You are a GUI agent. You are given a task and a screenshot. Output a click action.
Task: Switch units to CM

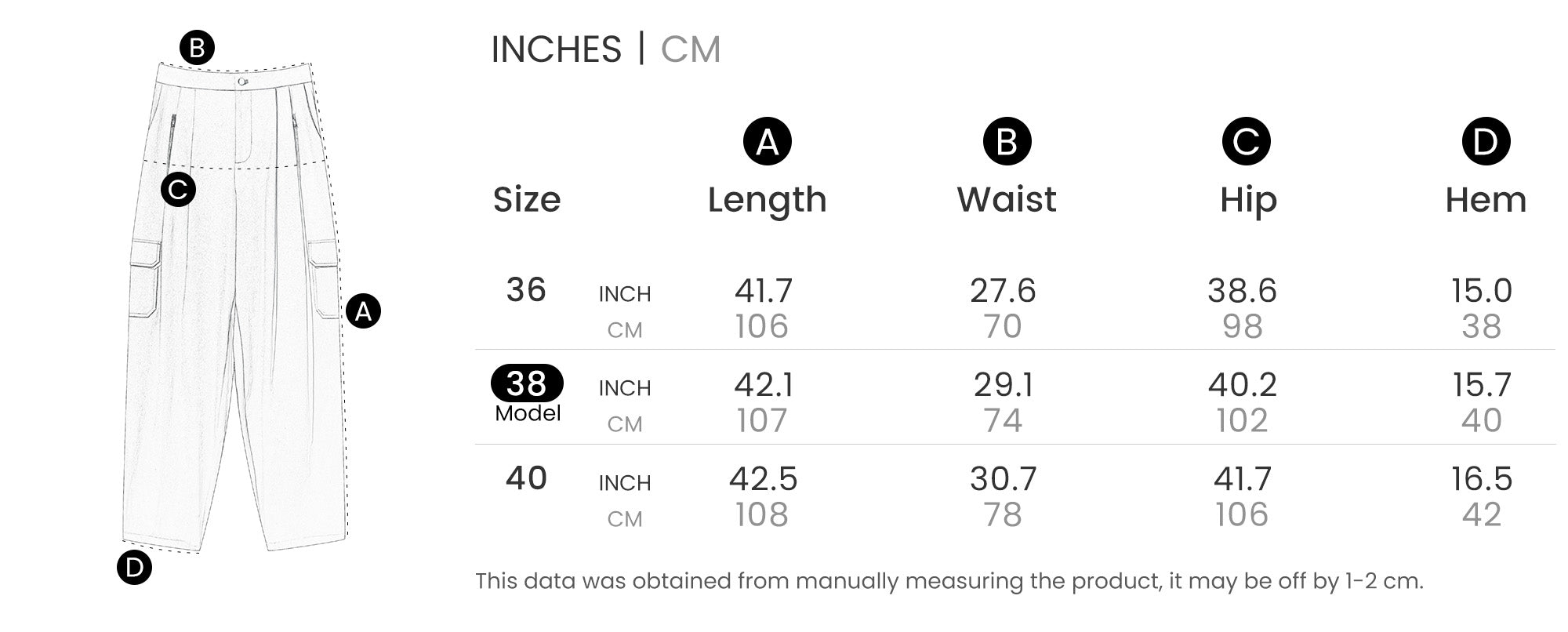coord(690,49)
